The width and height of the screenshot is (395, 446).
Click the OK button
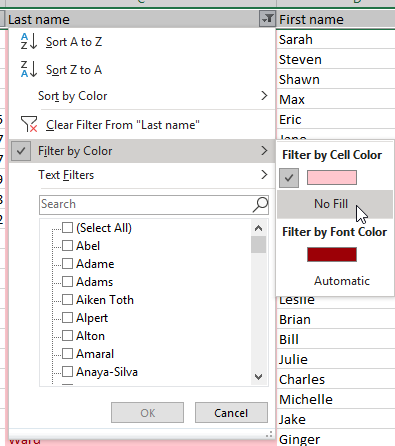click(147, 413)
